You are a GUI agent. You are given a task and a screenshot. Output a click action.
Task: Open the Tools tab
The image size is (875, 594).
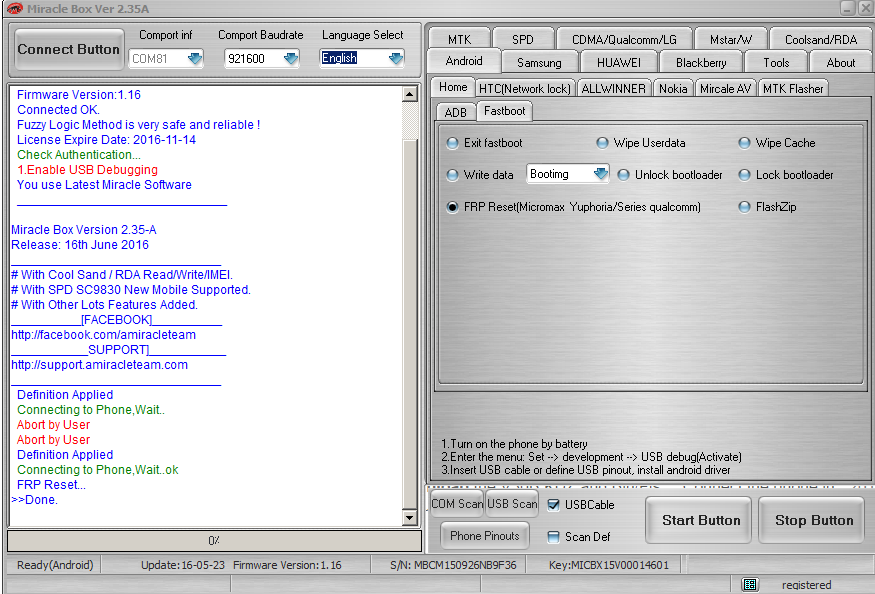776,63
